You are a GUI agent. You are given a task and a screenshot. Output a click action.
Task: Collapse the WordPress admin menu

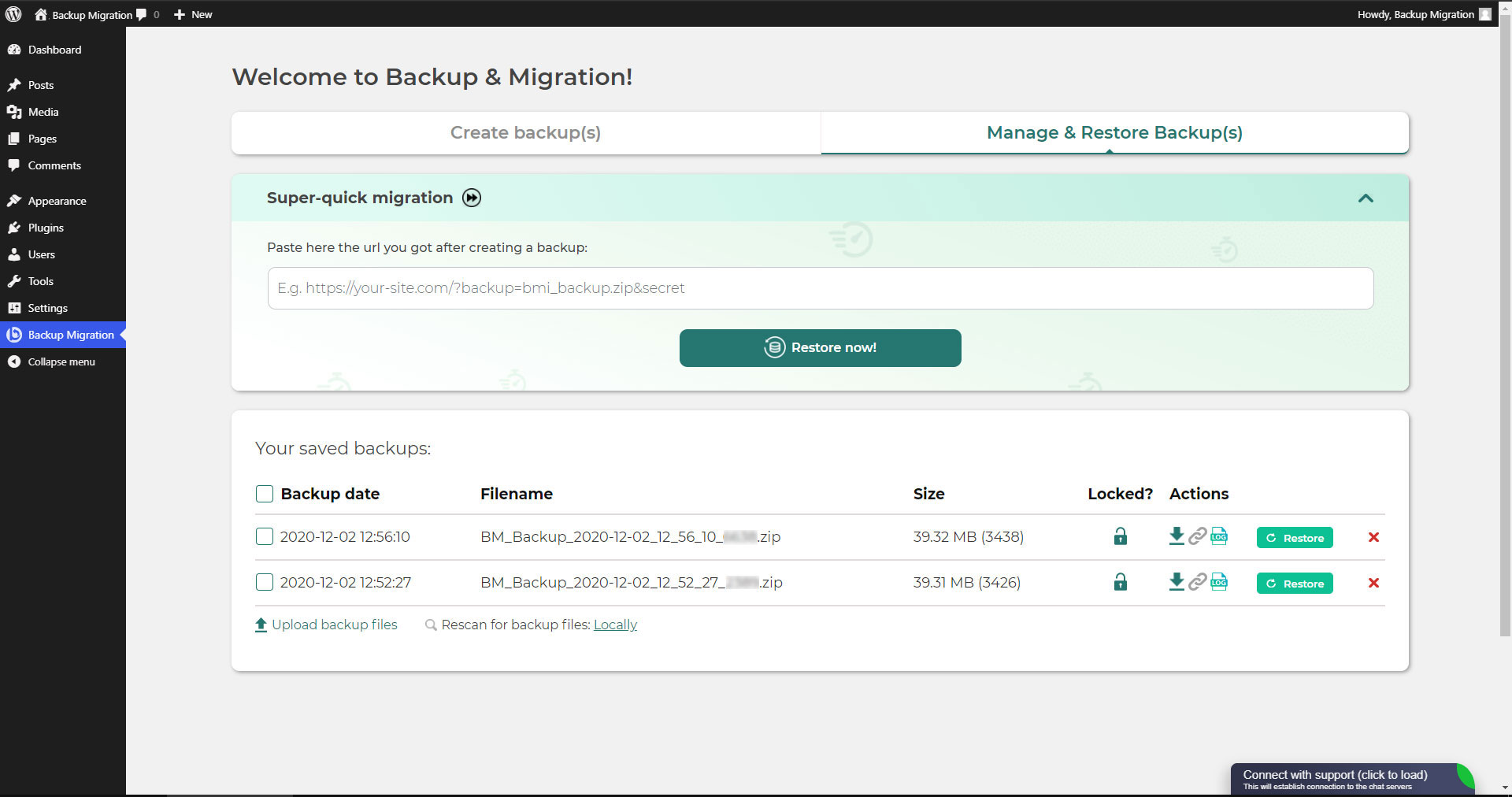[63, 361]
